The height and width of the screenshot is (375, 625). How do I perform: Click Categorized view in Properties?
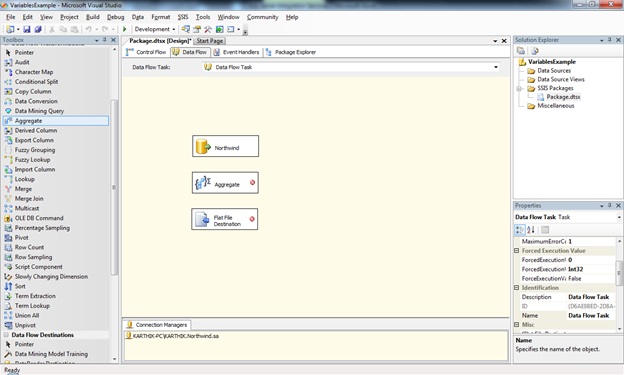click(x=520, y=230)
